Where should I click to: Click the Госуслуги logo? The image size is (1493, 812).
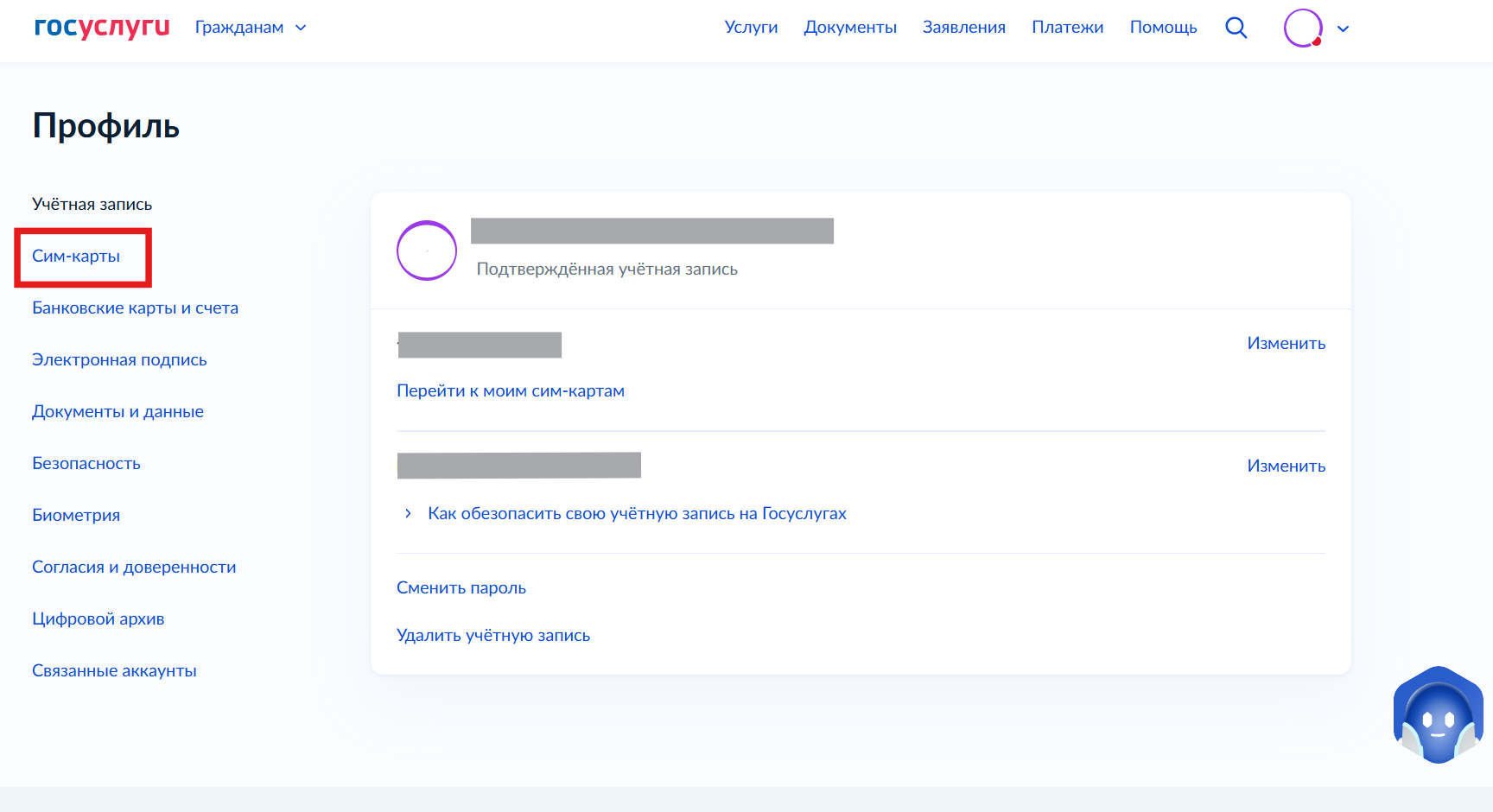[x=102, y=27]
